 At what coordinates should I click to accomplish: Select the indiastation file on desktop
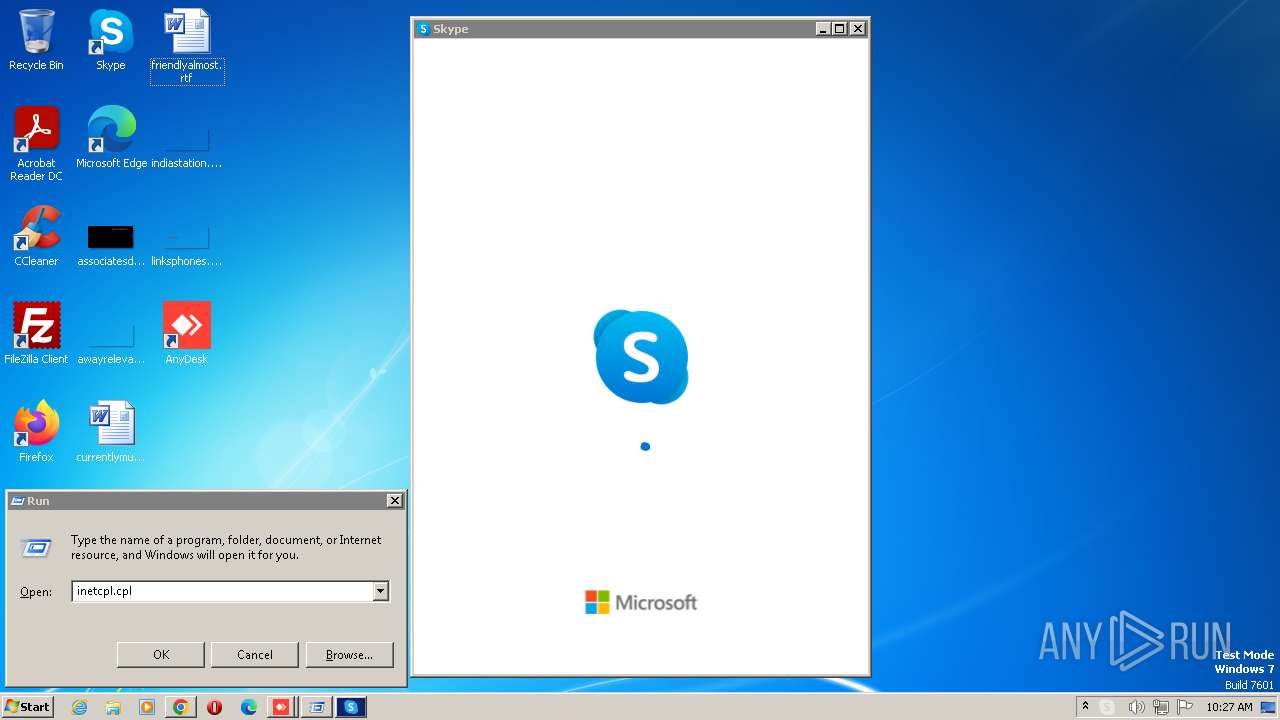click(187, 146)
